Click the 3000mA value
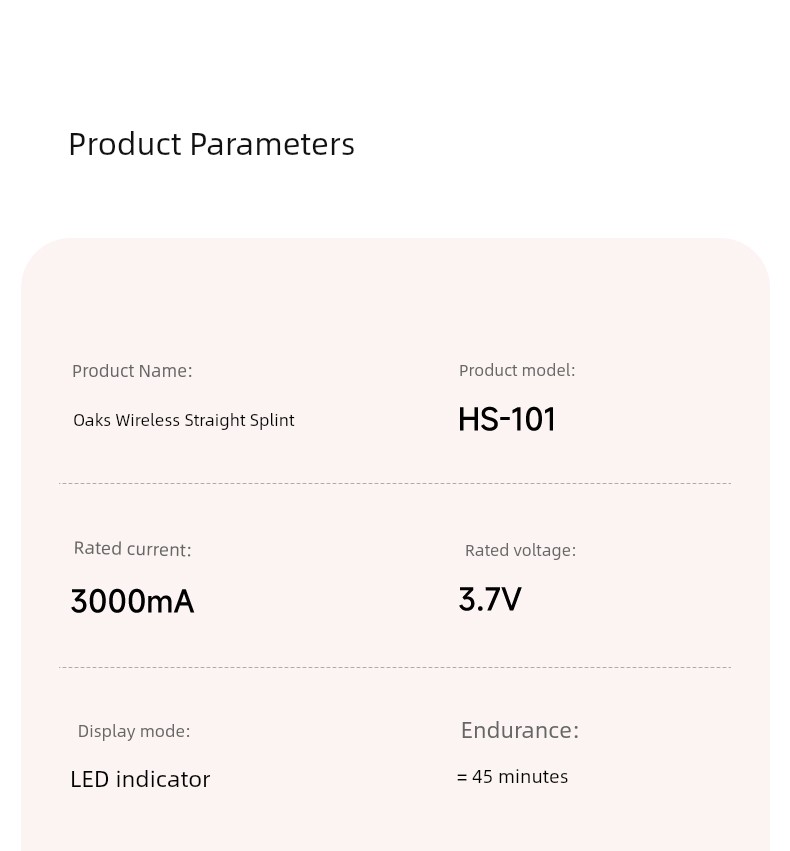The image size is (790, 851). tap(132, 601)
